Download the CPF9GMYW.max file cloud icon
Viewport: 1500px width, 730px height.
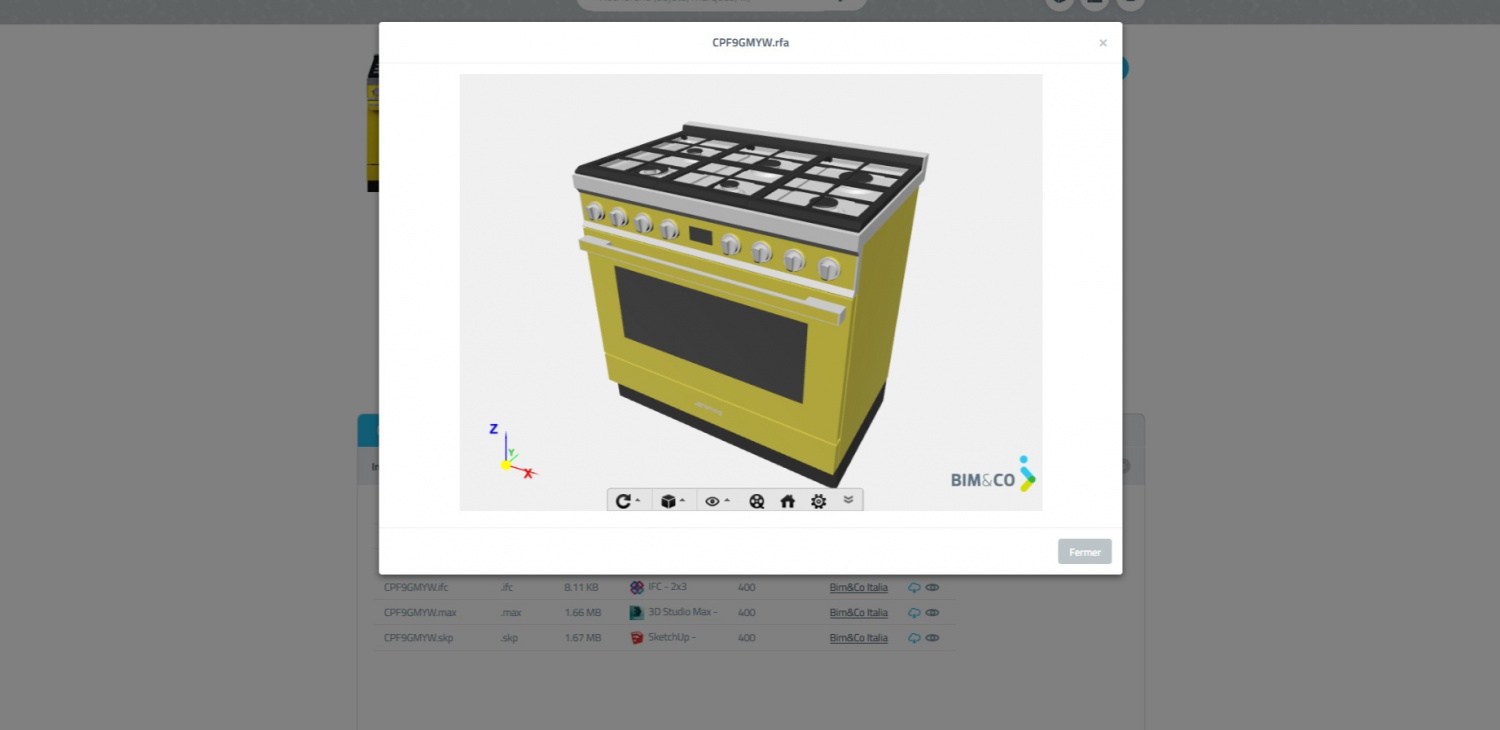(x=914, y=613)
